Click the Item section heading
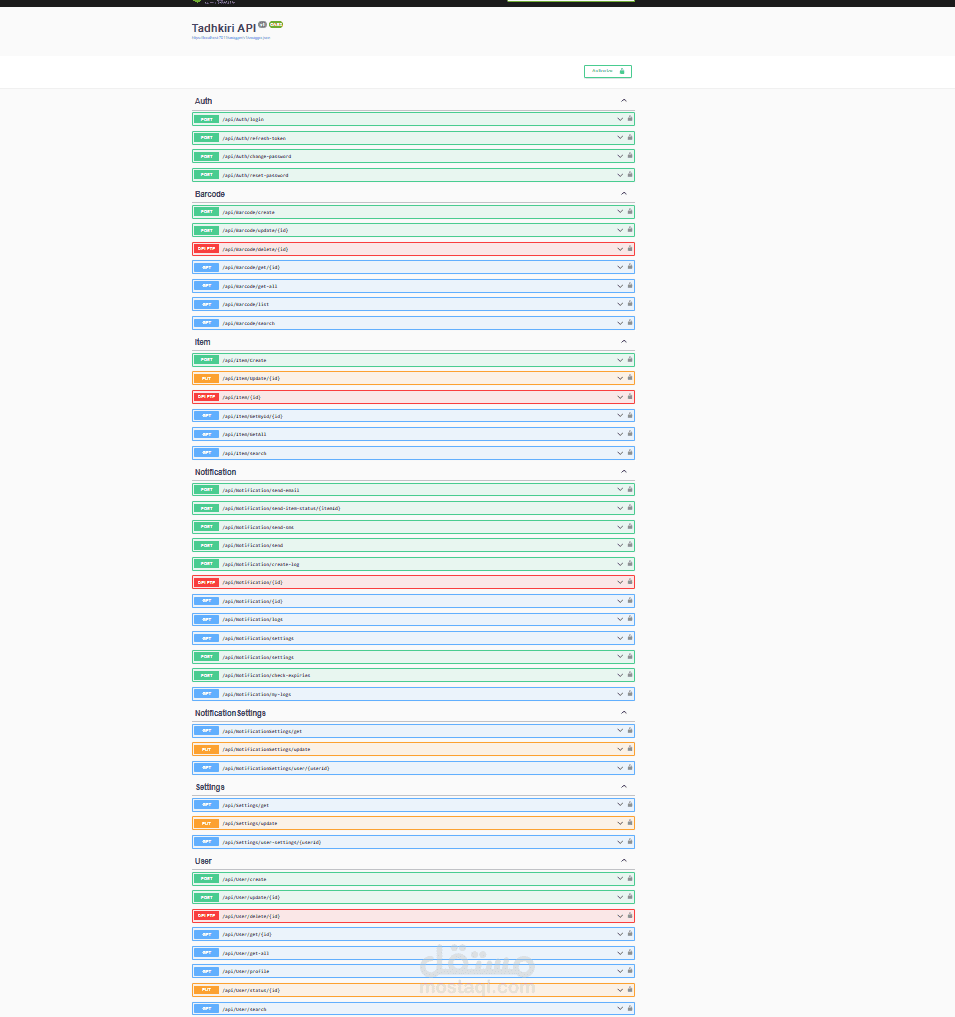 (202, 342)
